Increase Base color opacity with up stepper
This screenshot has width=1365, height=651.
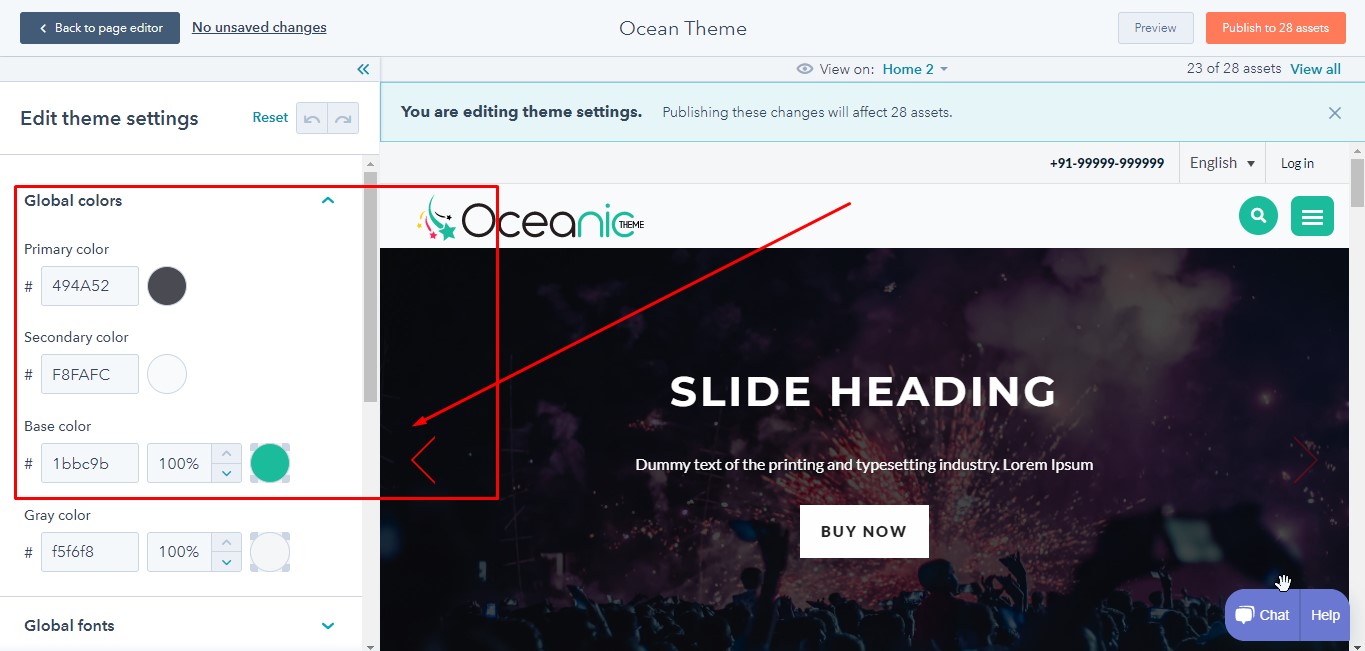coord(226,454)
